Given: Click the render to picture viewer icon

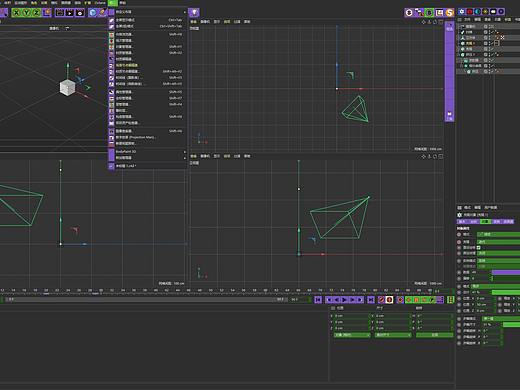Looking at the screenshot, I should coord(70,13).
